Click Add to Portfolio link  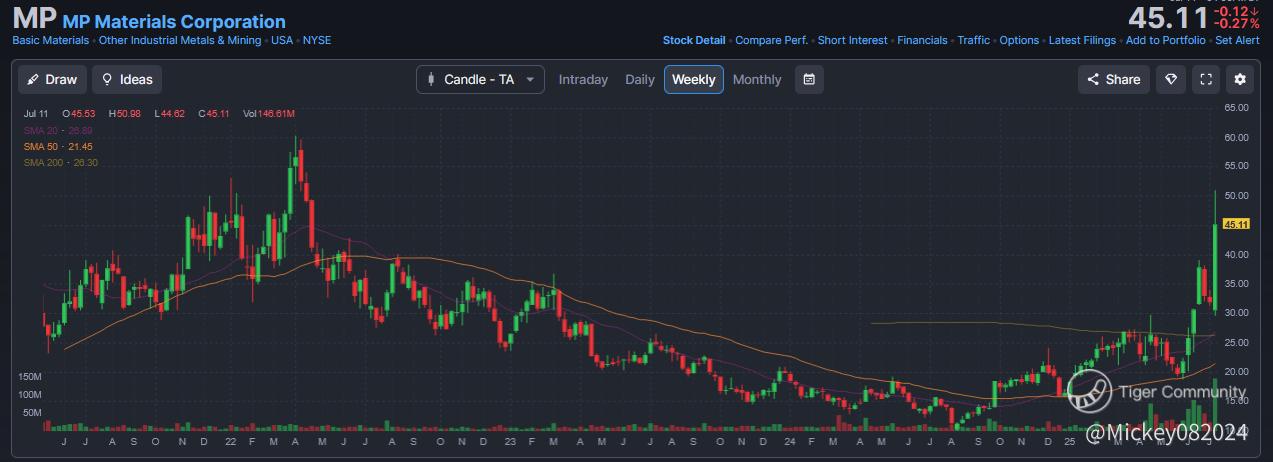coord(1166,40)
